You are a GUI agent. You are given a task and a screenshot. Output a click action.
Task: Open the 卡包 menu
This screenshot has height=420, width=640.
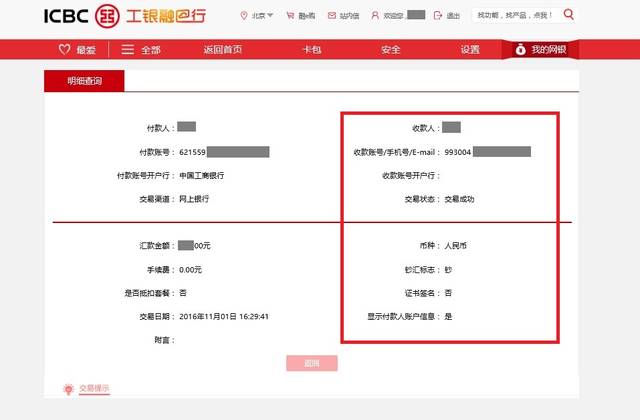coord(312,49)
